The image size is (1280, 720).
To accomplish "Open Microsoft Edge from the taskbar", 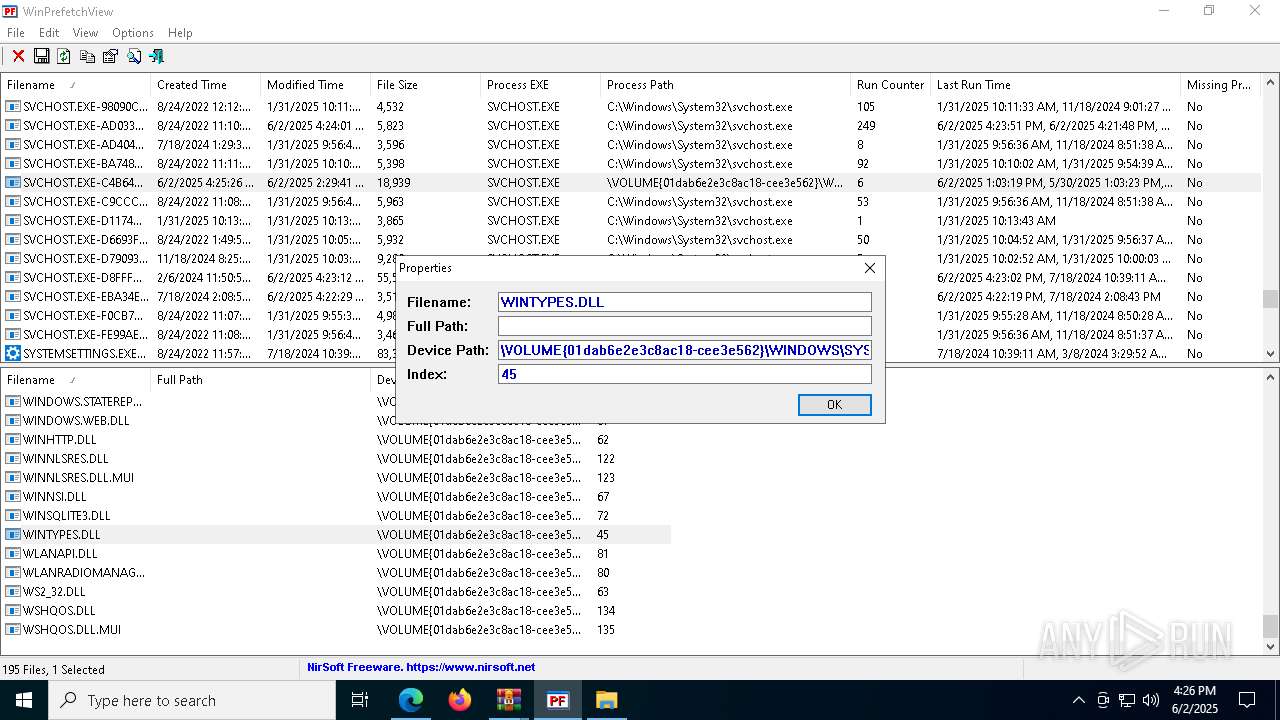I will coord(411,700).
